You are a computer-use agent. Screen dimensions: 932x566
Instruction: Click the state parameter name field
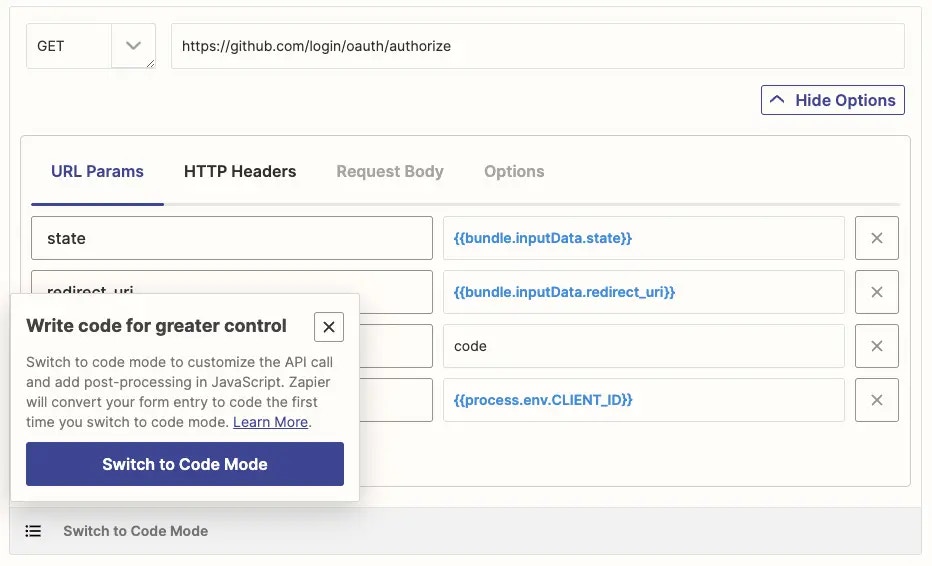[x=232, y=238]
